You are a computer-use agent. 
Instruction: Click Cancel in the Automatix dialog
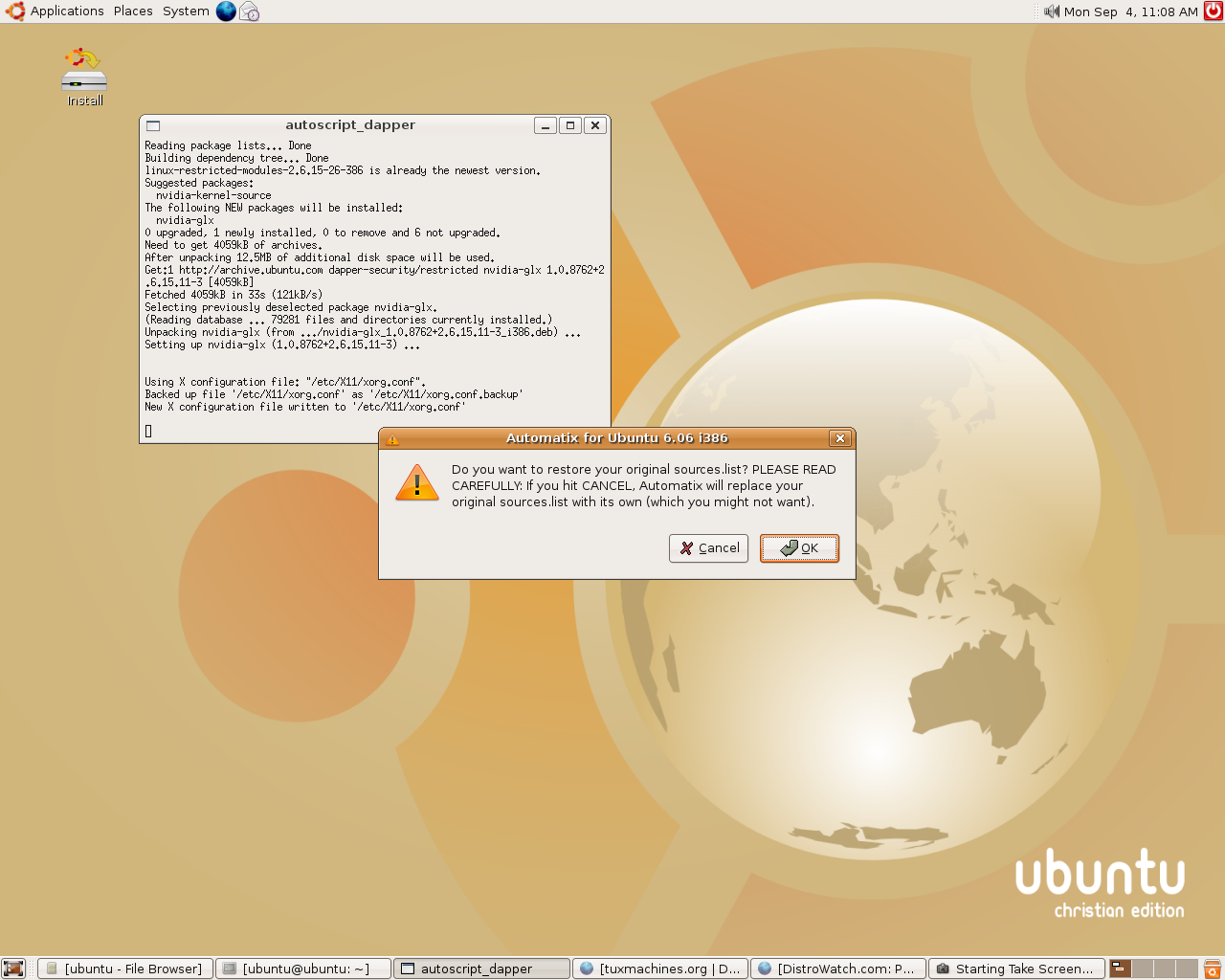tap(708, 548)
